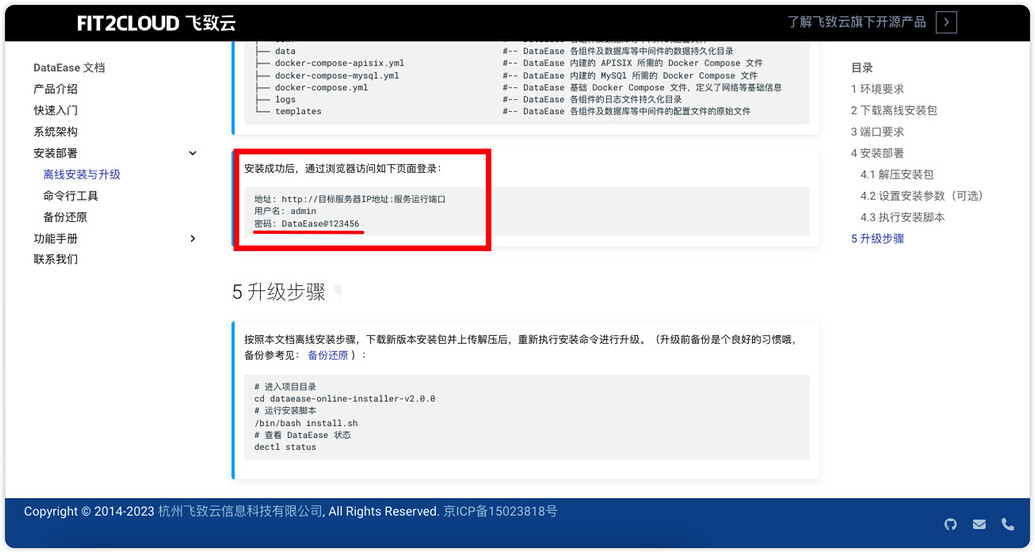Click the arrow box beside 了解飞致云旗下开源产品

coord(947,22)
